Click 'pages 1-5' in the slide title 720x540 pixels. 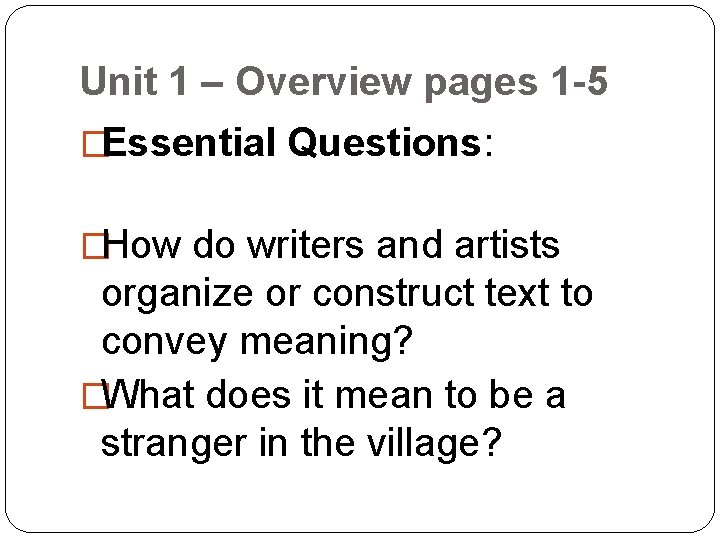pyautogui.click(x=515, y=82)
